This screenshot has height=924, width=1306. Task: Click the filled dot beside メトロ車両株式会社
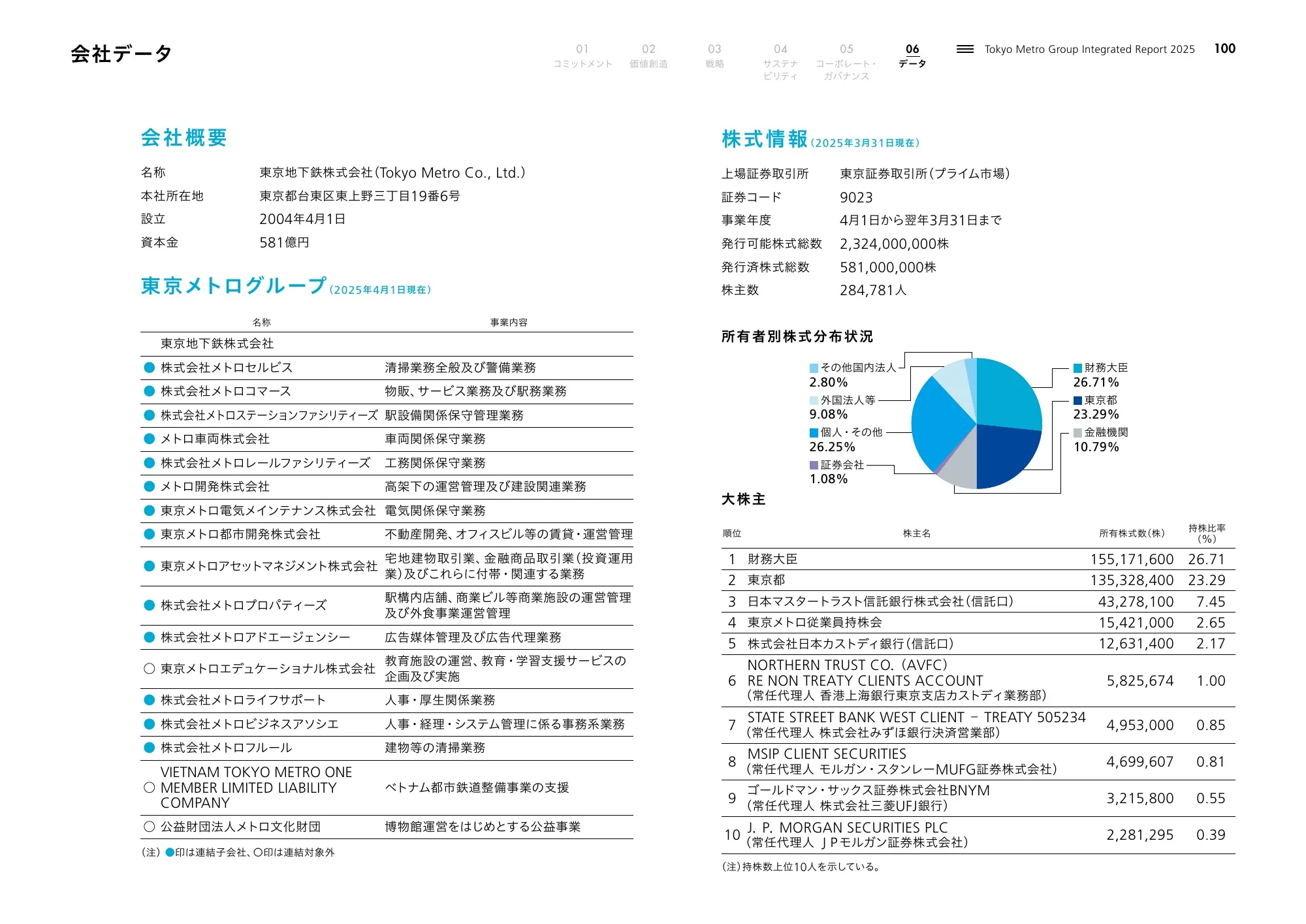pos(149,439)
